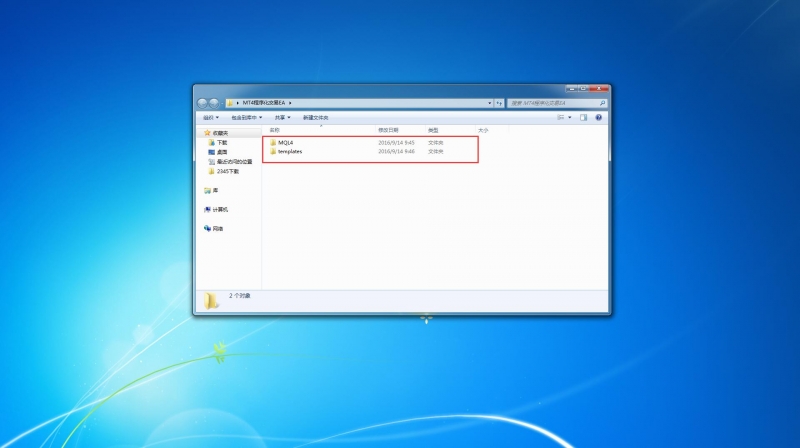Toggle the preview pane icon
The image size is (800, 448).
tap(583, 117)
